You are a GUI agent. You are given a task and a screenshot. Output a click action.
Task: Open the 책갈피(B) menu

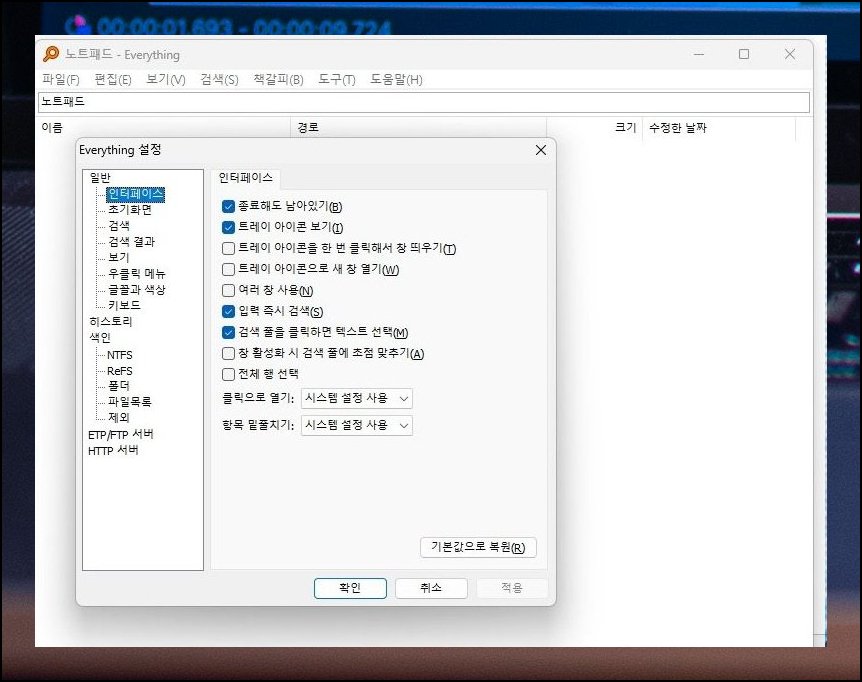[278, 80]
